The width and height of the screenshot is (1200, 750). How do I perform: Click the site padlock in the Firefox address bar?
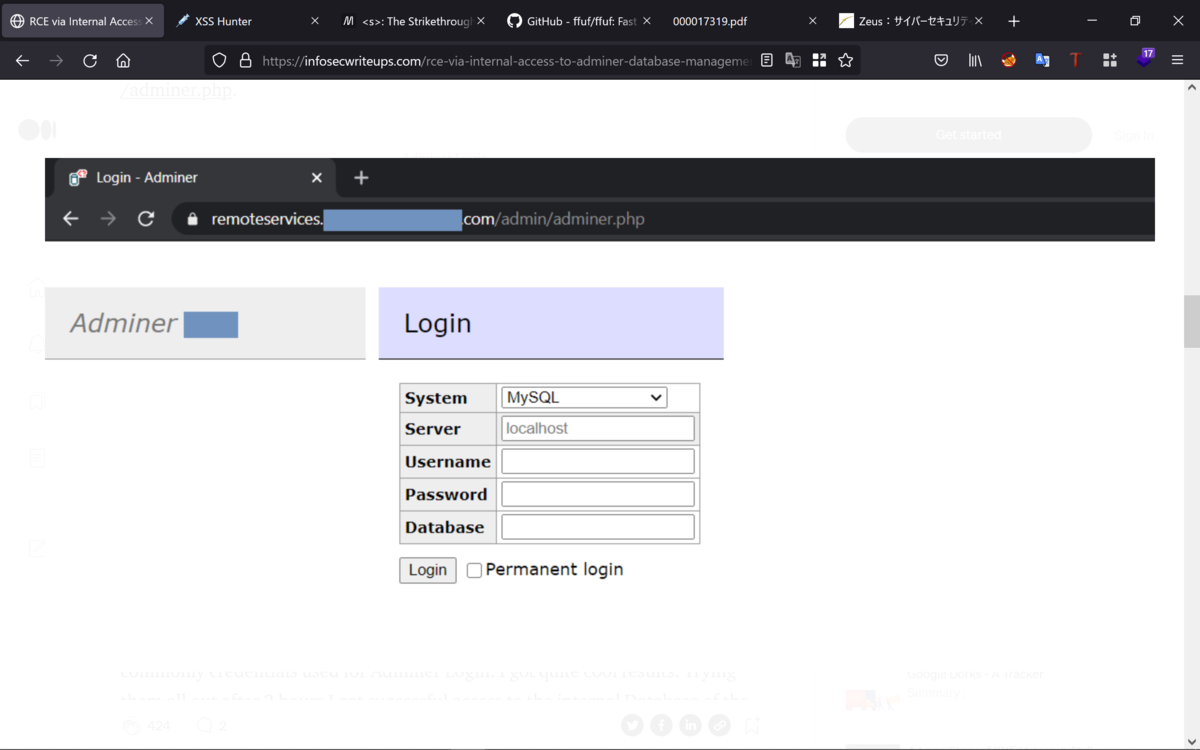[245, 61]
